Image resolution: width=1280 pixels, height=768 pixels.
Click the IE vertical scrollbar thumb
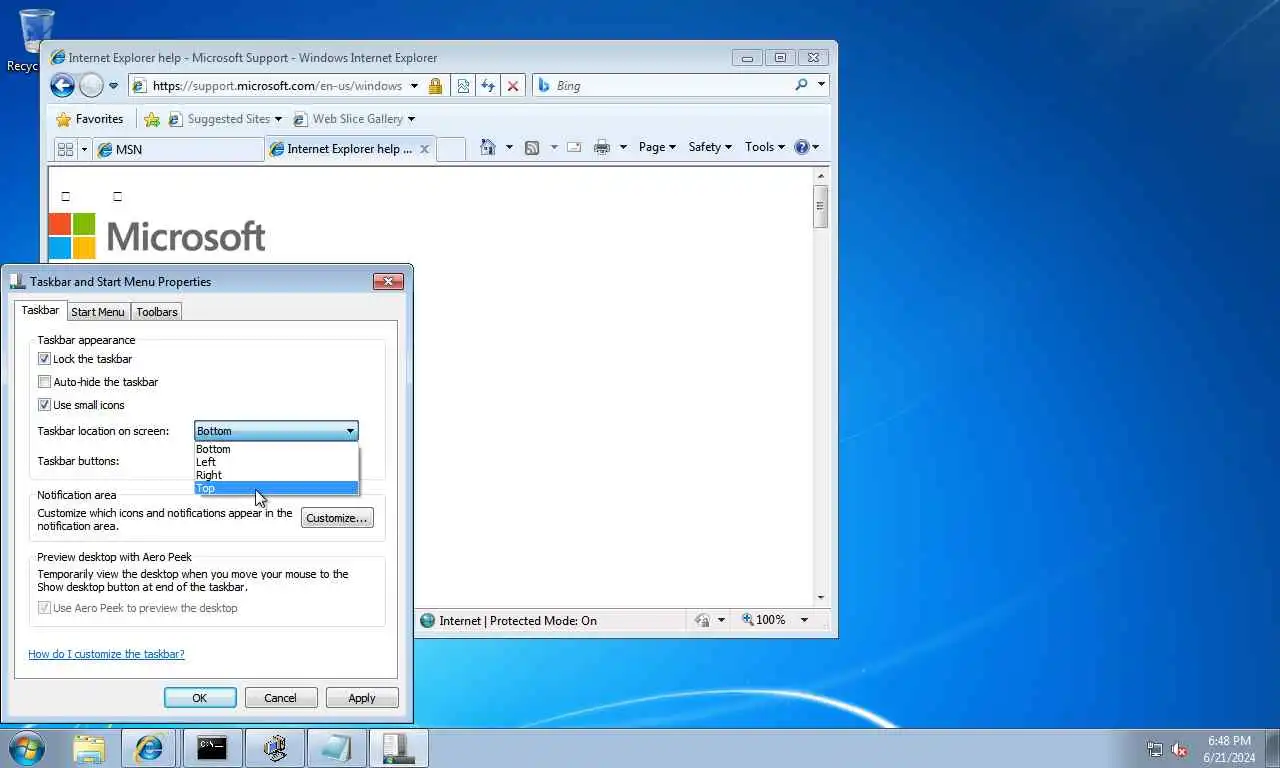pyautogui.click(x=821, y=208)
